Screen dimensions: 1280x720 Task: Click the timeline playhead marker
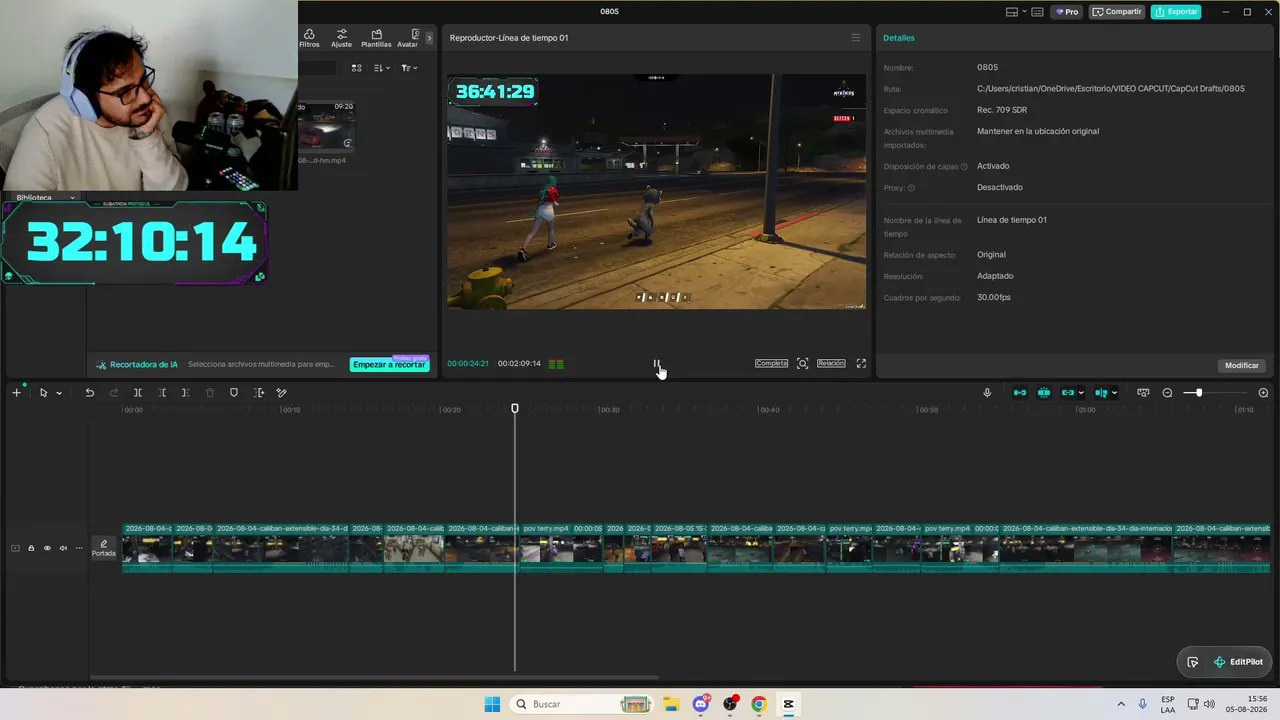(x=515, y=408)
